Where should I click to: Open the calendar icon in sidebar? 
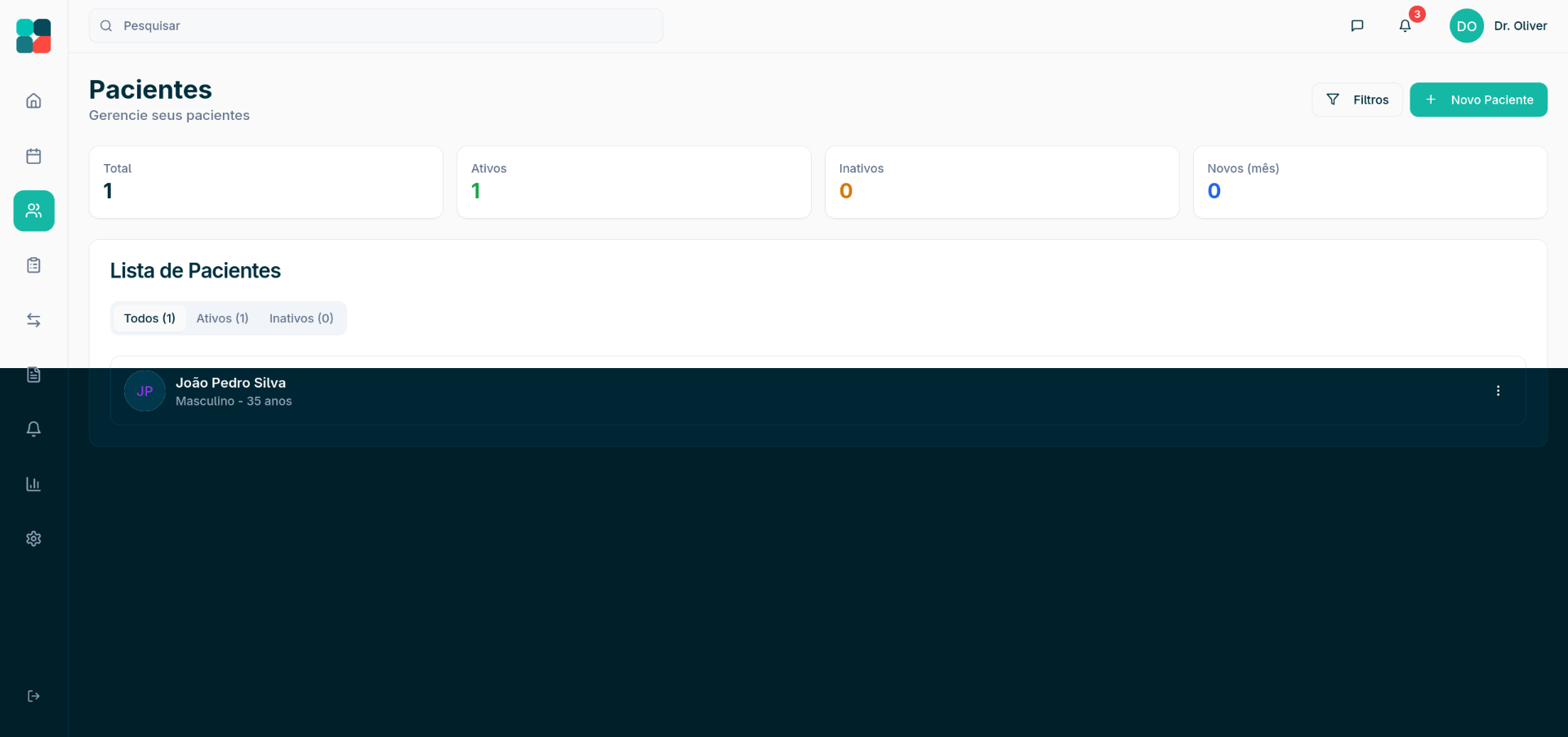pyautogui.click(x=33, y=156)
